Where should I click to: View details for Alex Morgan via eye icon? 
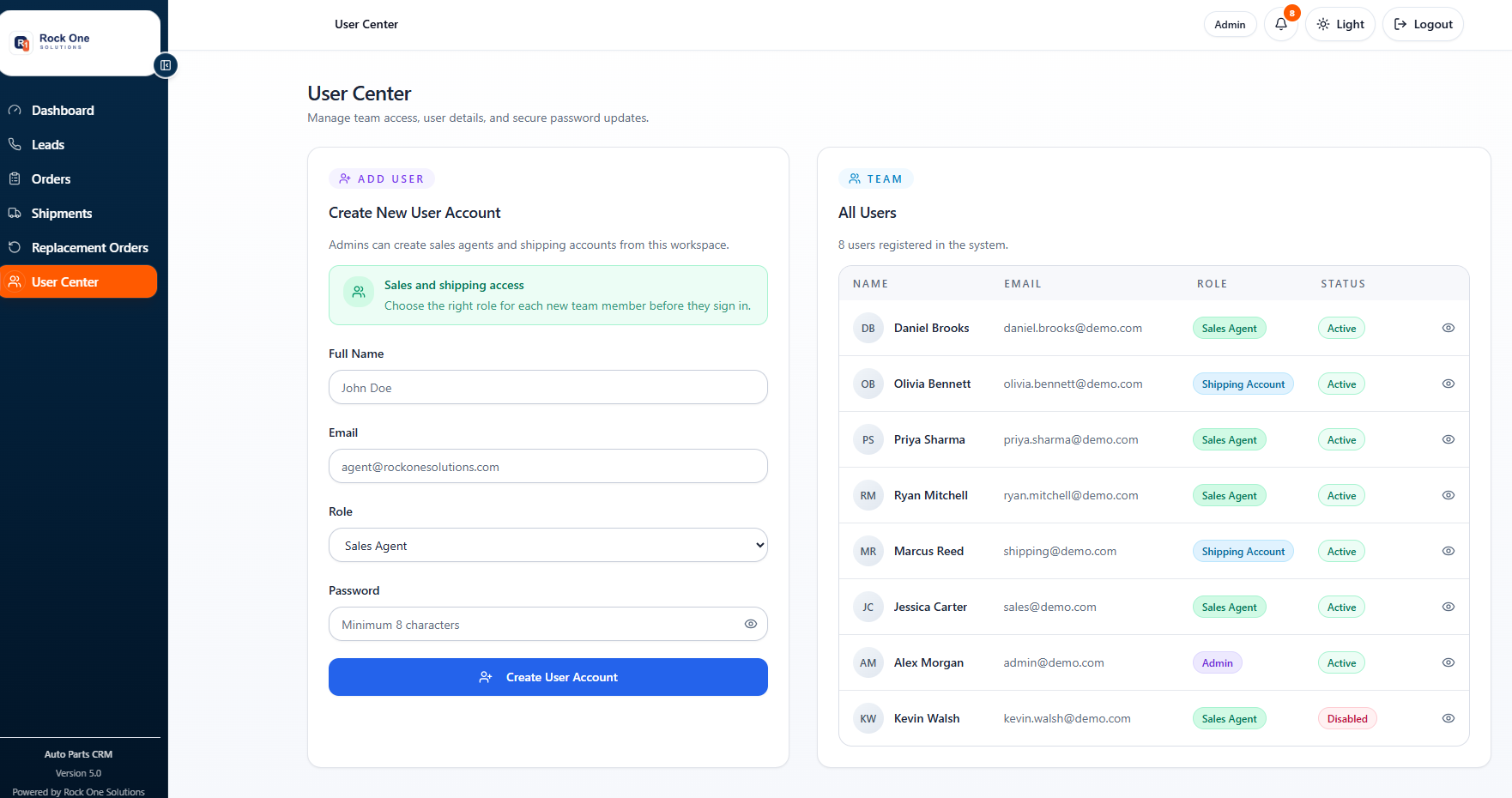[x=1448, y=662]
